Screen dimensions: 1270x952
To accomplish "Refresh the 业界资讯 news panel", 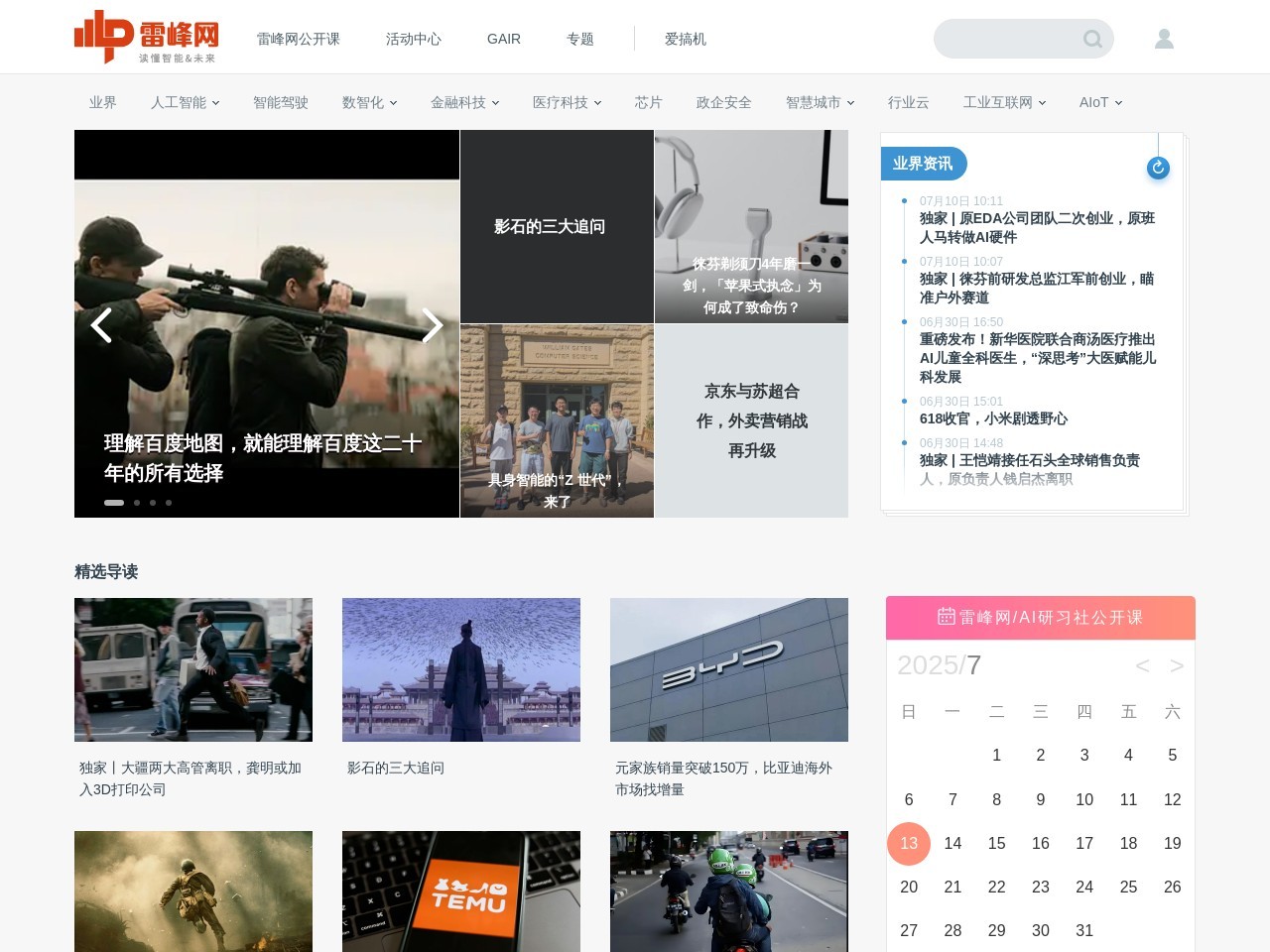I will [x=1157, y=169].
